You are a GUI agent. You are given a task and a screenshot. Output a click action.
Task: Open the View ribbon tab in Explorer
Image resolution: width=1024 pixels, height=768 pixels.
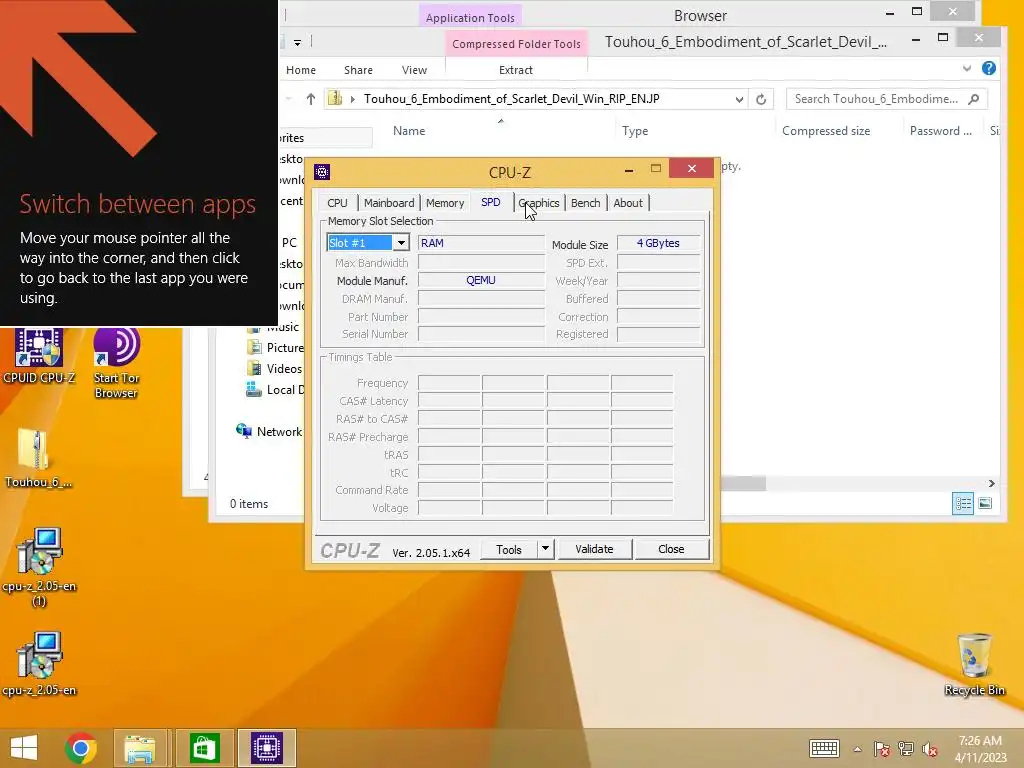414,70
